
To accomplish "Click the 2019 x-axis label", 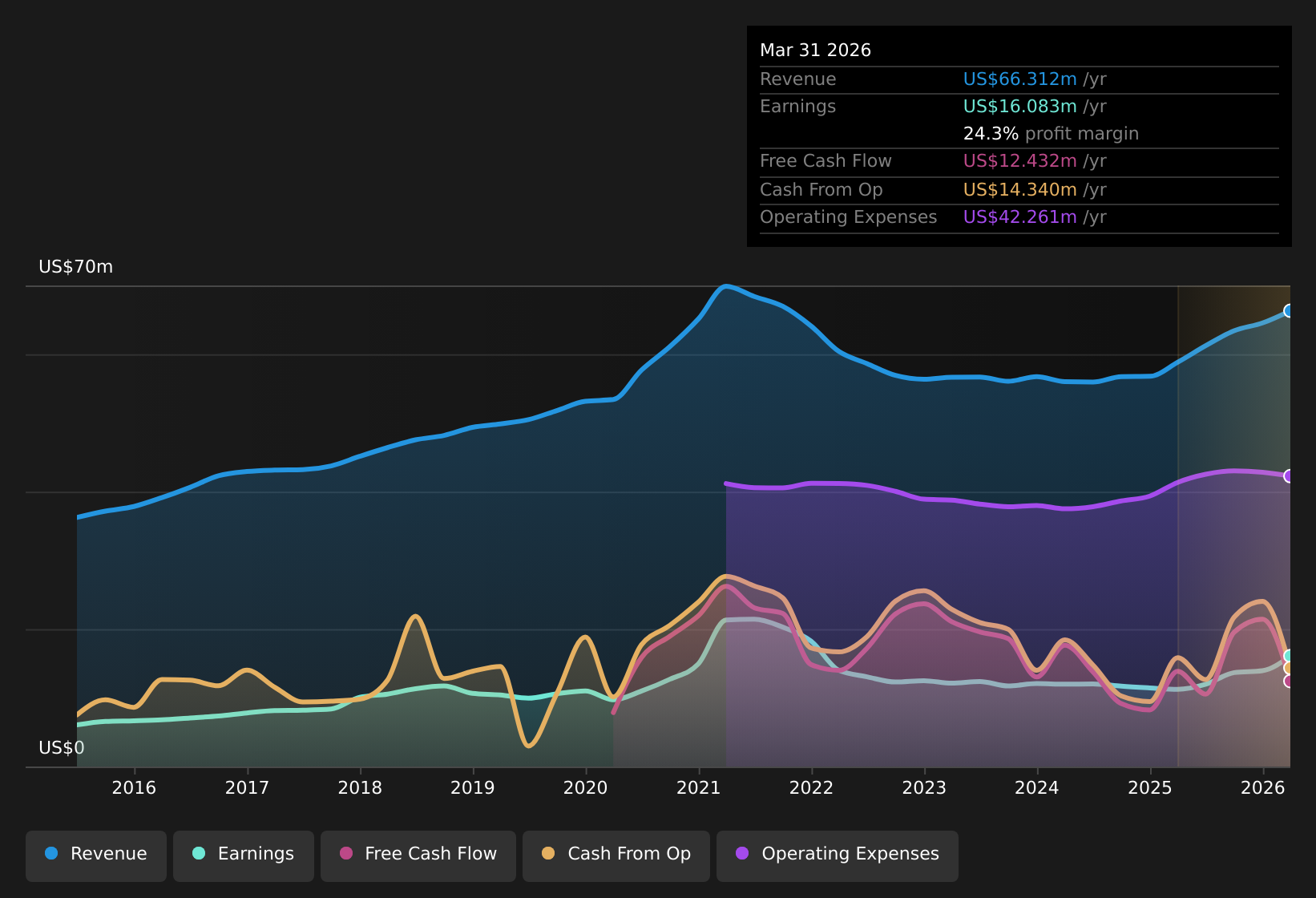I will (x=473, y=788).
